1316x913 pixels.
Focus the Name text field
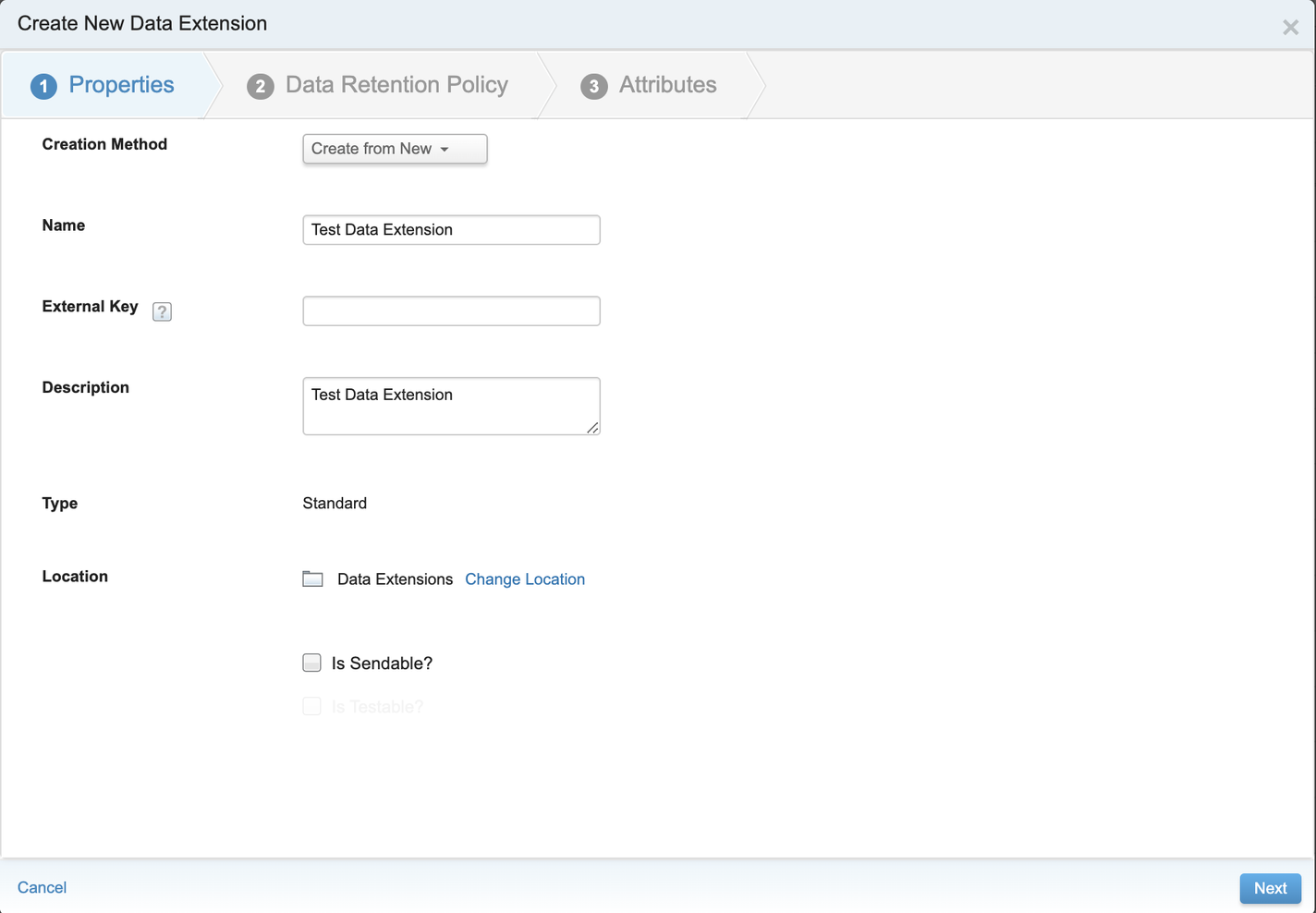(451, 230)
